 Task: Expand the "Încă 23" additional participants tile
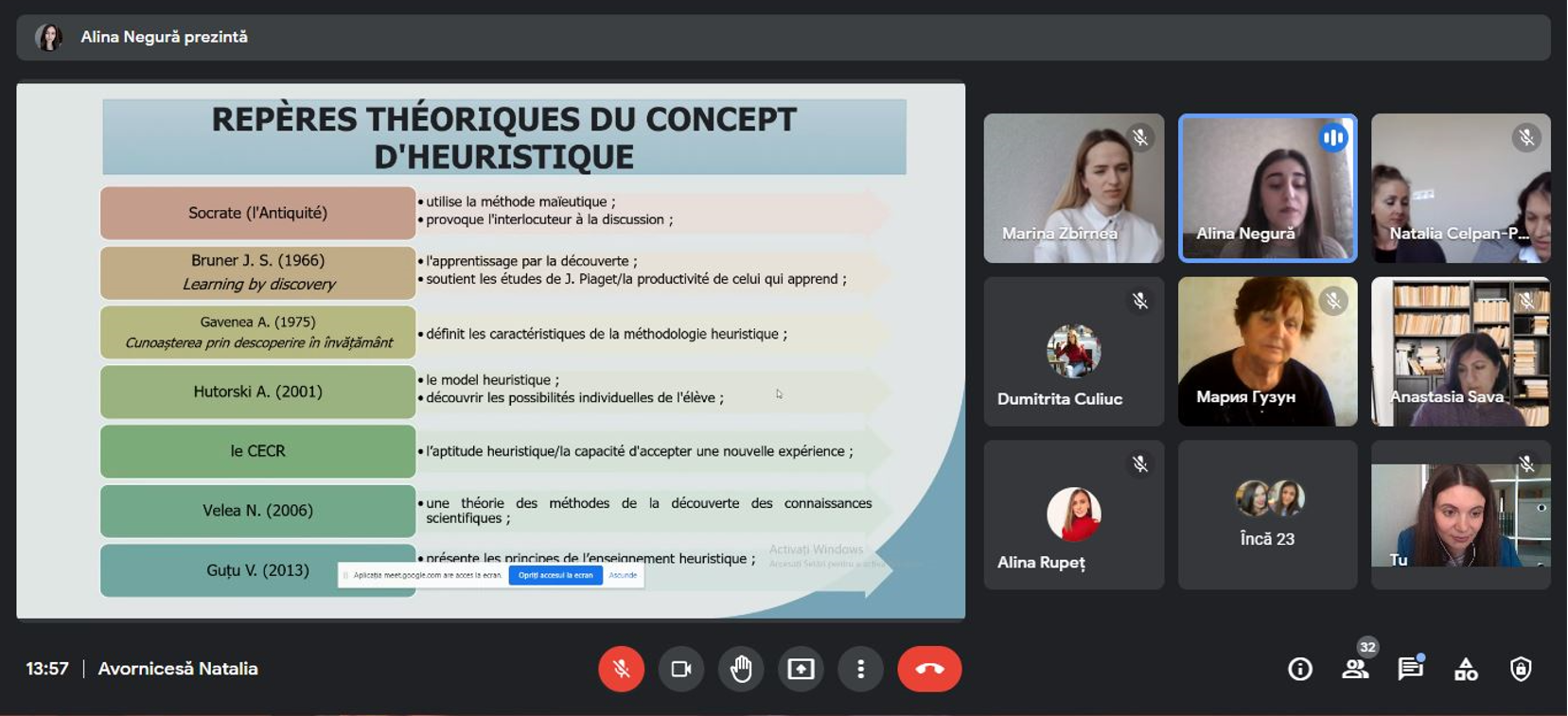pyautogui.click(x=1267, y=515)
